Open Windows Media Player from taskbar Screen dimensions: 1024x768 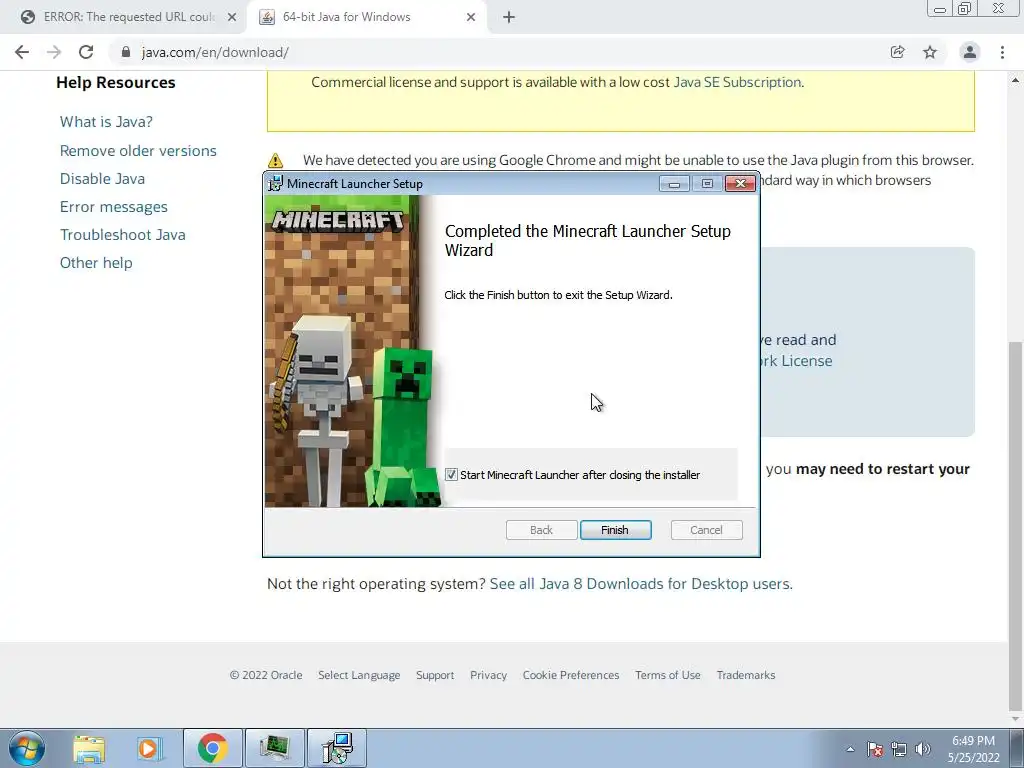[x=149, y=748]
